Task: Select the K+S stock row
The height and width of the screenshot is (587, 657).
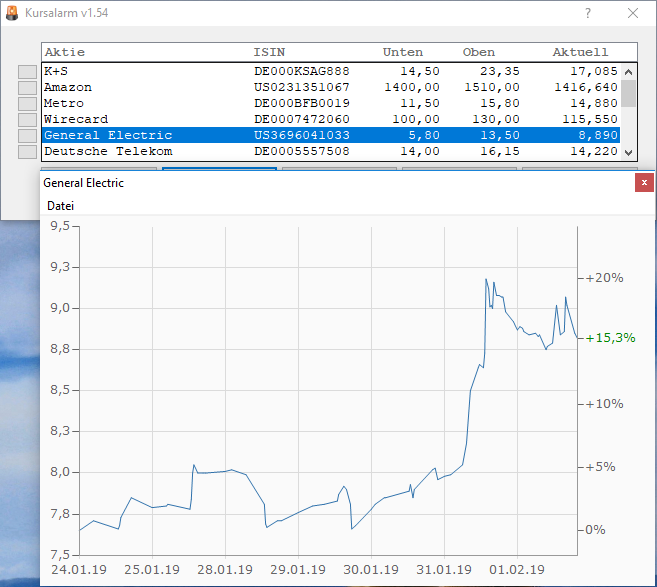Action: click(x=331, y=71)
